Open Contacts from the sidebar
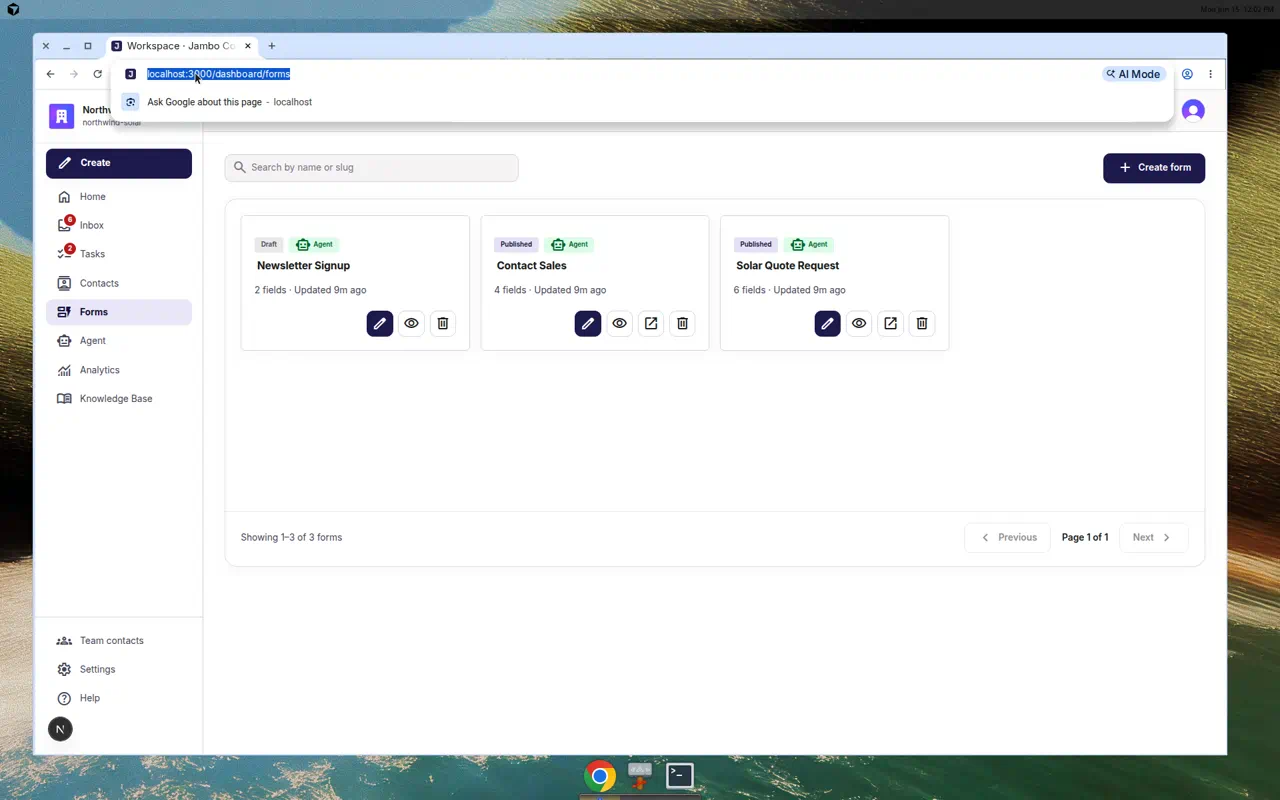 pyautogui.click(x=119, y=283)
